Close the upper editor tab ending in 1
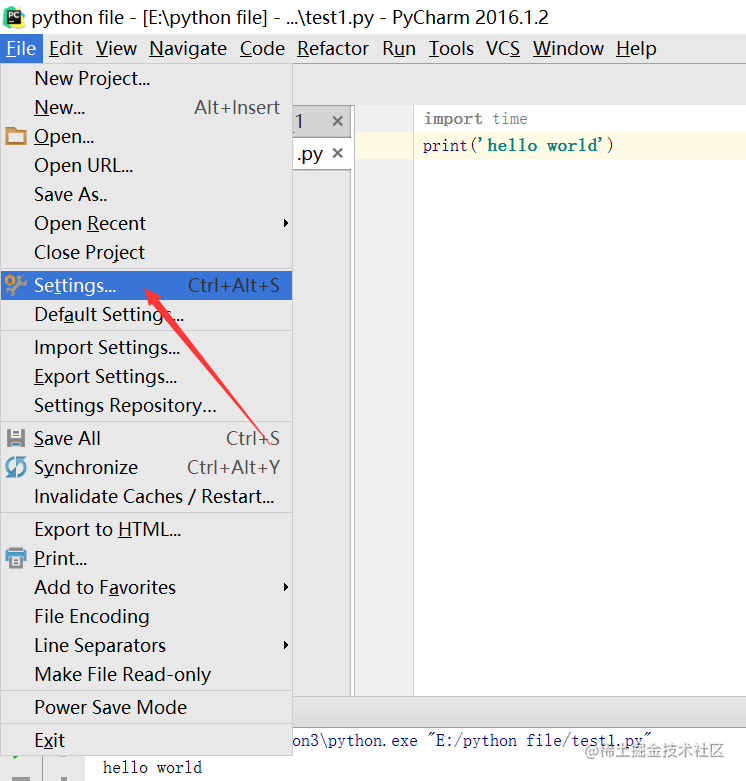Image resolution: width=746 pixels, height=781 pixels. click(338, 121)
